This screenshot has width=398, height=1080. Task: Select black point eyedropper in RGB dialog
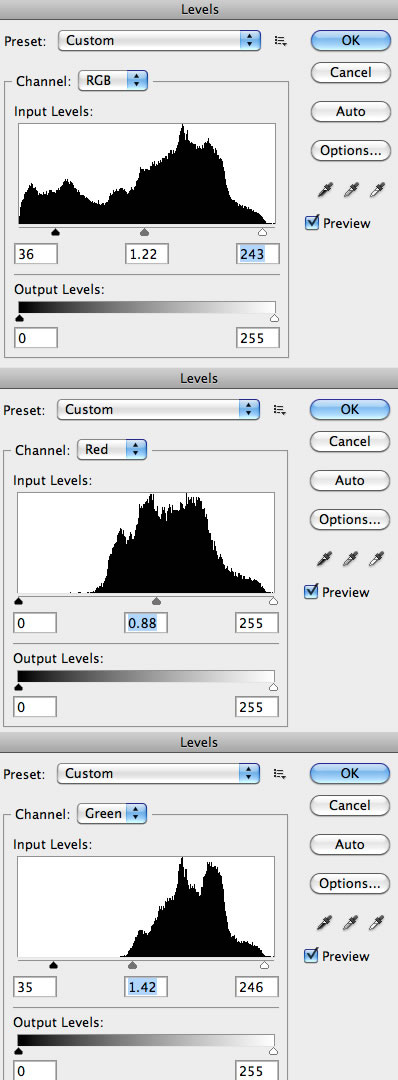point(324,190)
